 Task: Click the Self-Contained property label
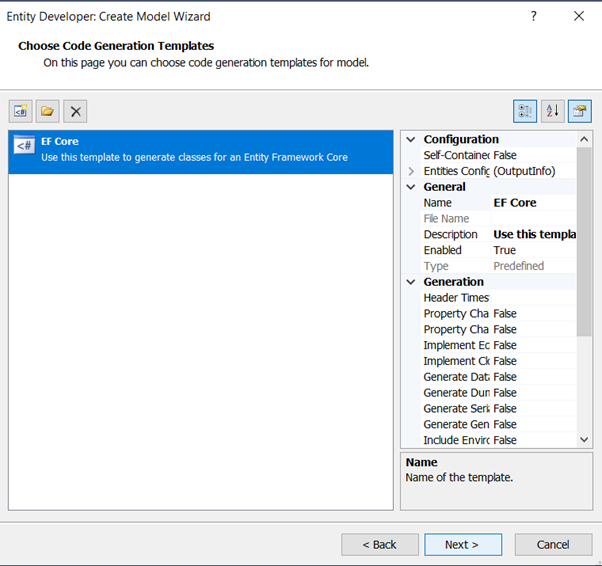pyautogui.click(x=455, y=155)
